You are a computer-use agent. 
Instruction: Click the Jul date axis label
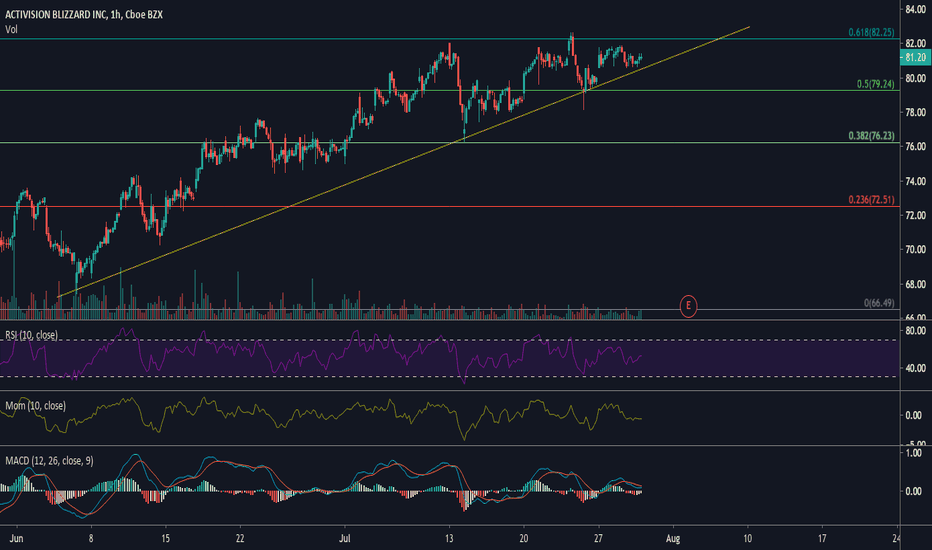coord(345,538)
